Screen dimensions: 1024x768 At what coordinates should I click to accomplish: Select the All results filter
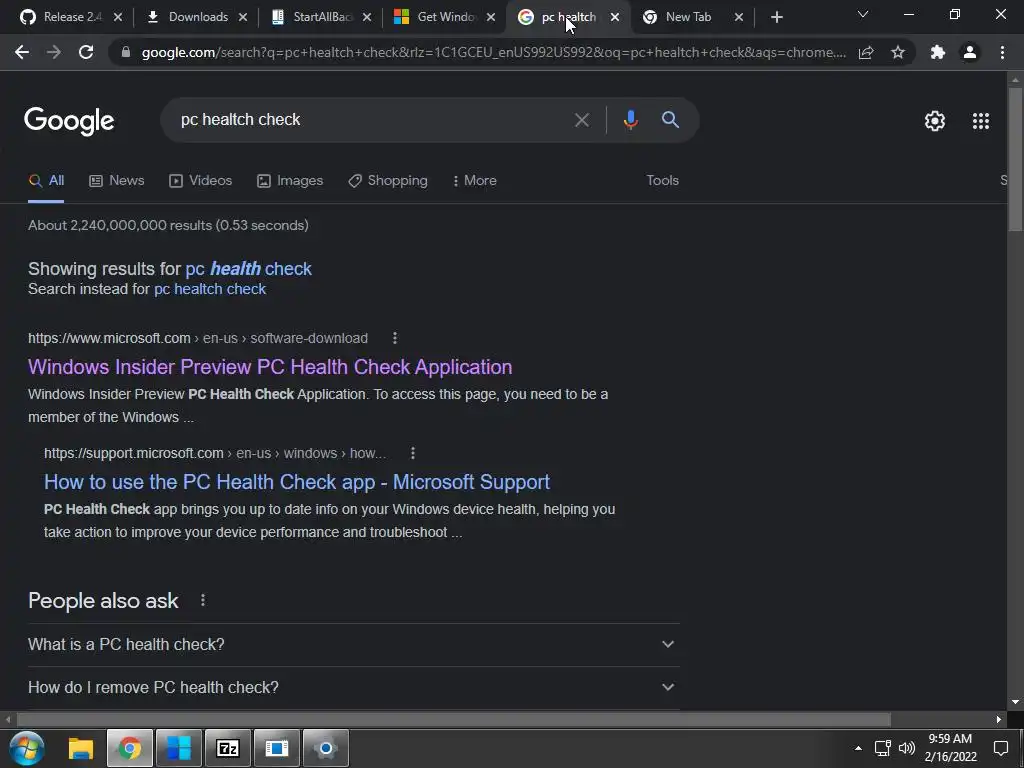click(x=46, y=181)
